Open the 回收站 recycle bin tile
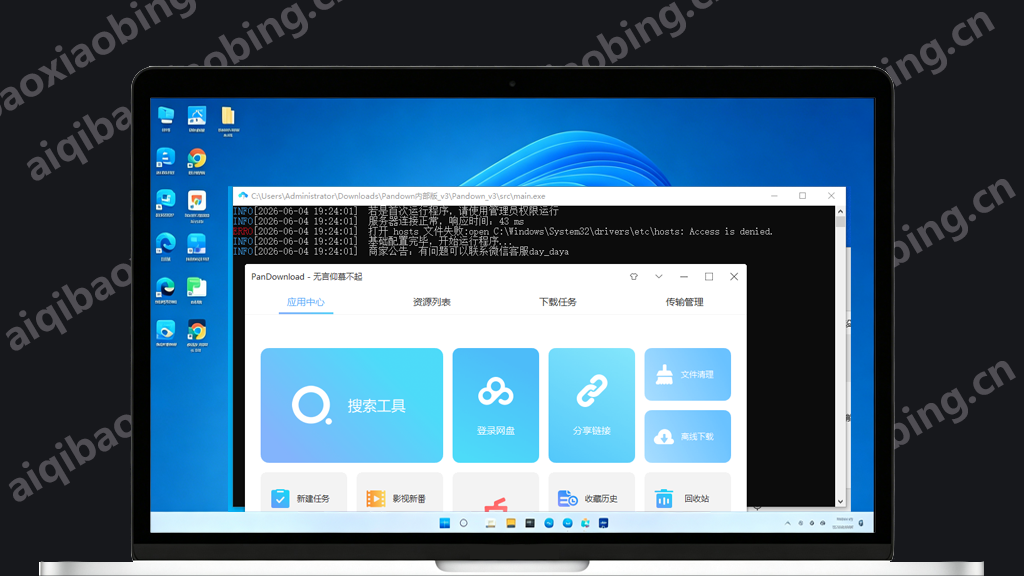This screenshot has height=576, width=1024. [688, 494]
